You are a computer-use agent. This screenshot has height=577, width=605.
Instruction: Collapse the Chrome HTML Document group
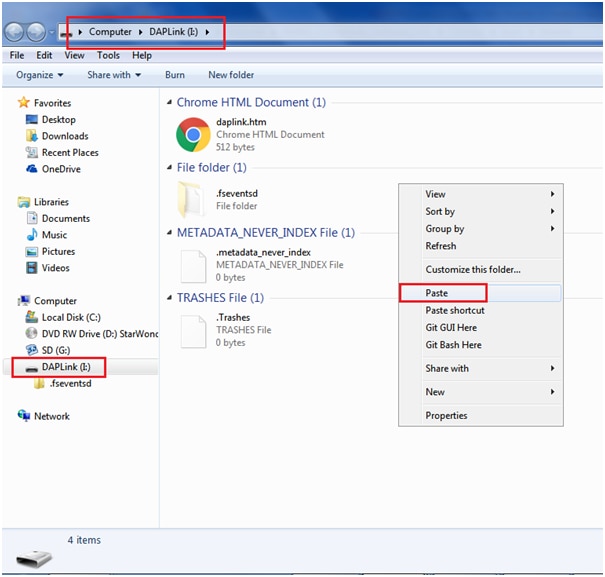coord(169,102)
